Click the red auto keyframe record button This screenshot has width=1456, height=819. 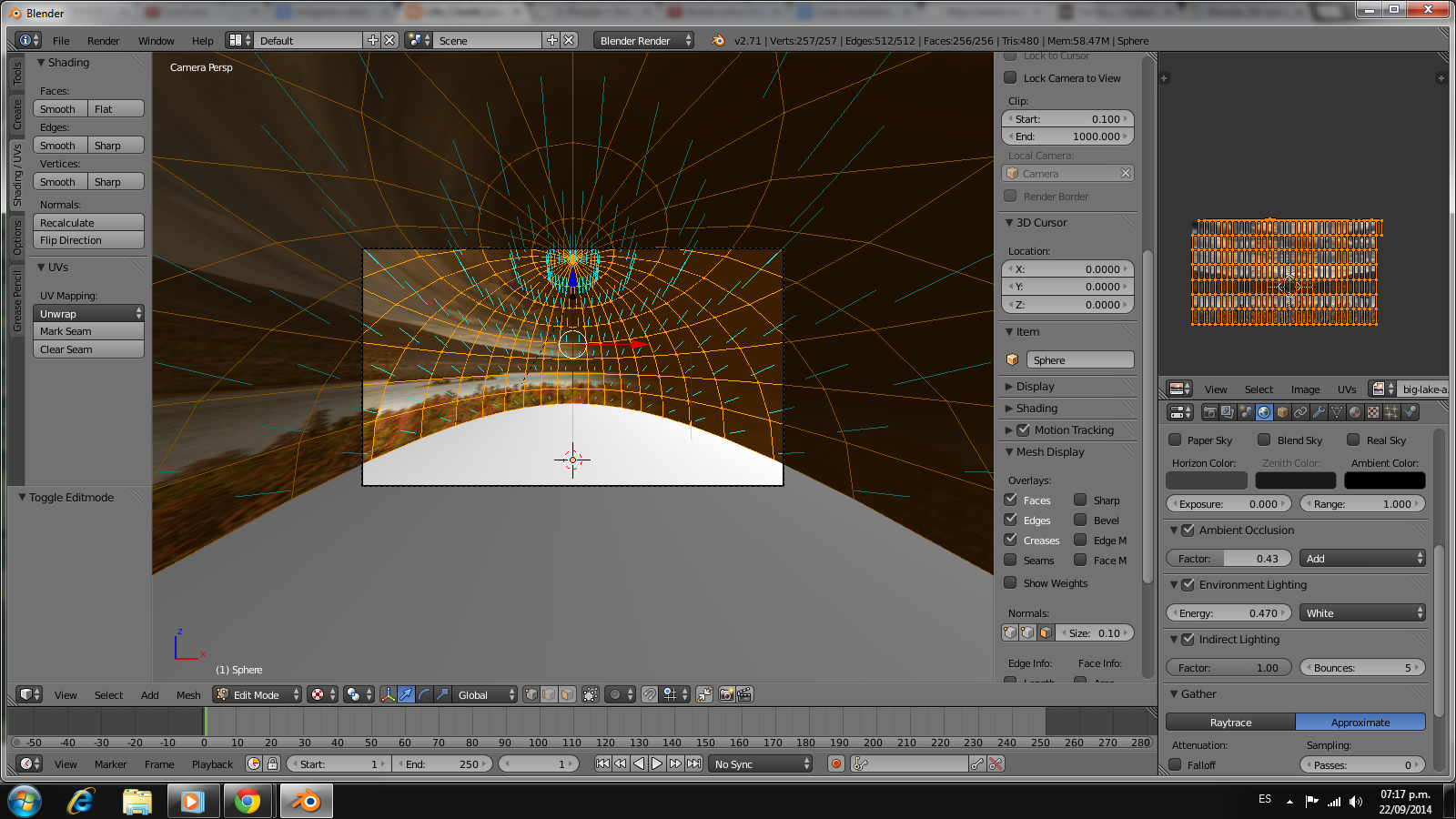[x=836, y=763]
